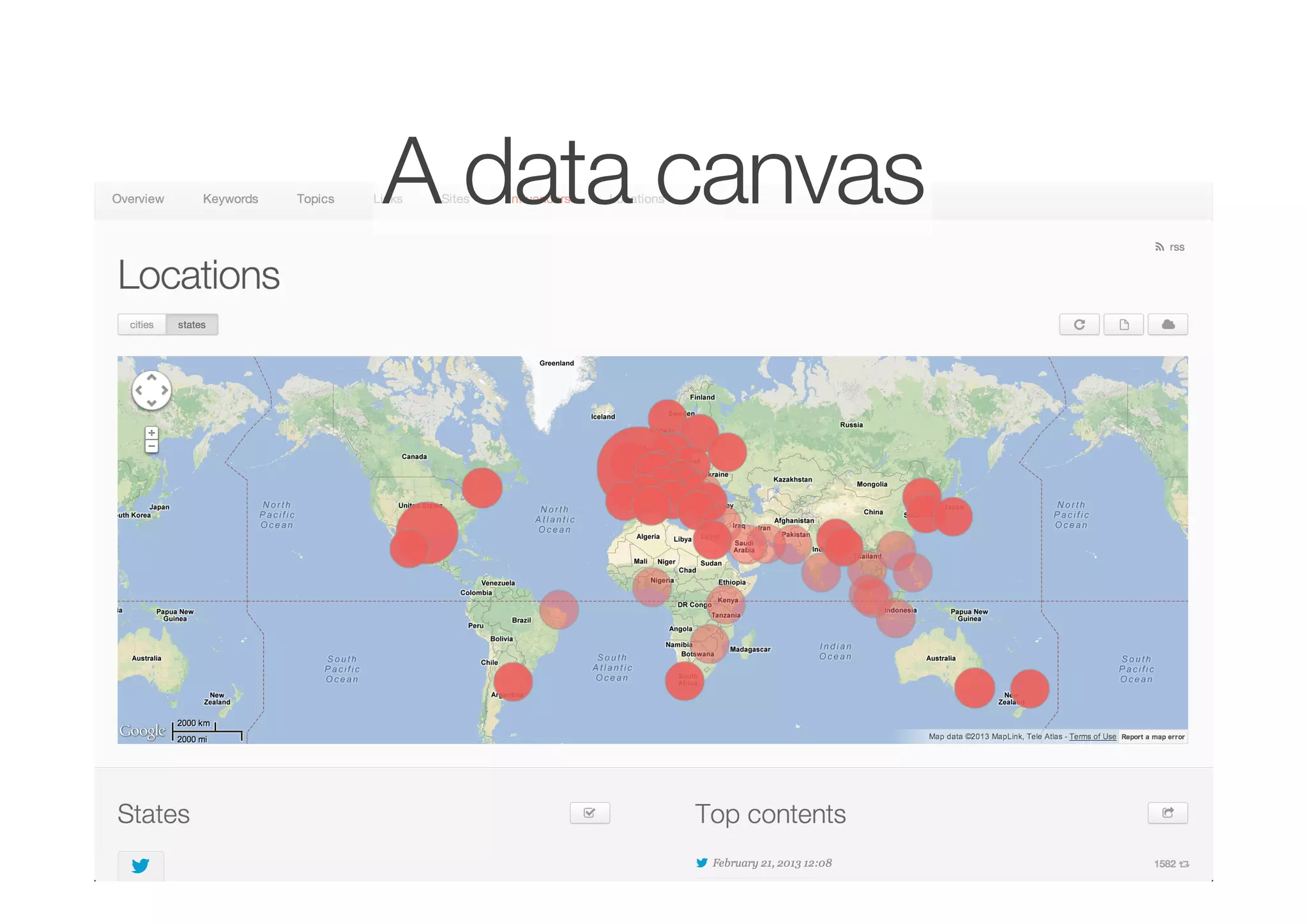Viewport: 1308px width, 924px height.
Task: Toggle the checkmark button beside States heading
Action: point(589,813)
